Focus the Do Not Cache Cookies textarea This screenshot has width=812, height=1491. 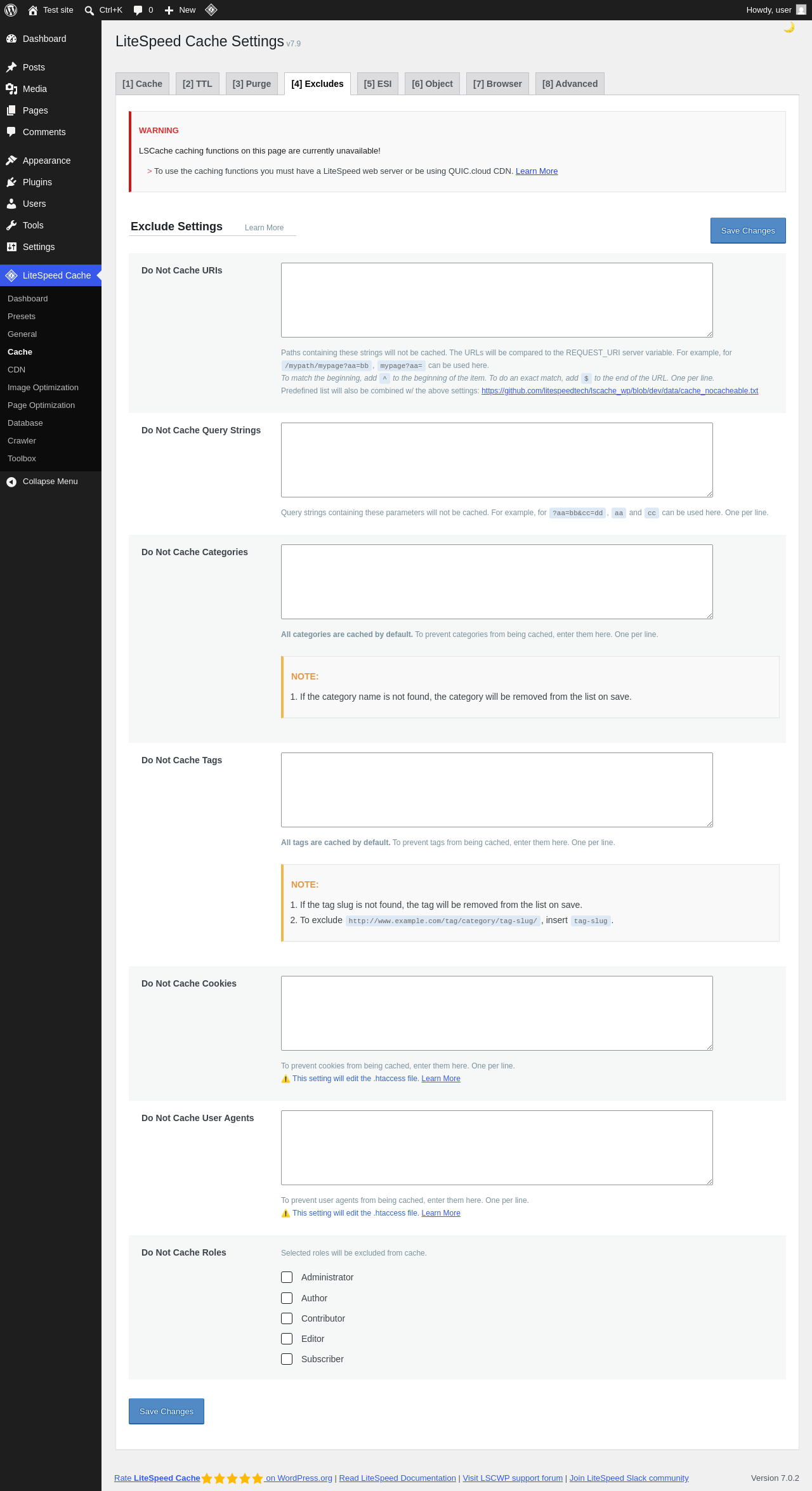click(x=497, y=1013)
